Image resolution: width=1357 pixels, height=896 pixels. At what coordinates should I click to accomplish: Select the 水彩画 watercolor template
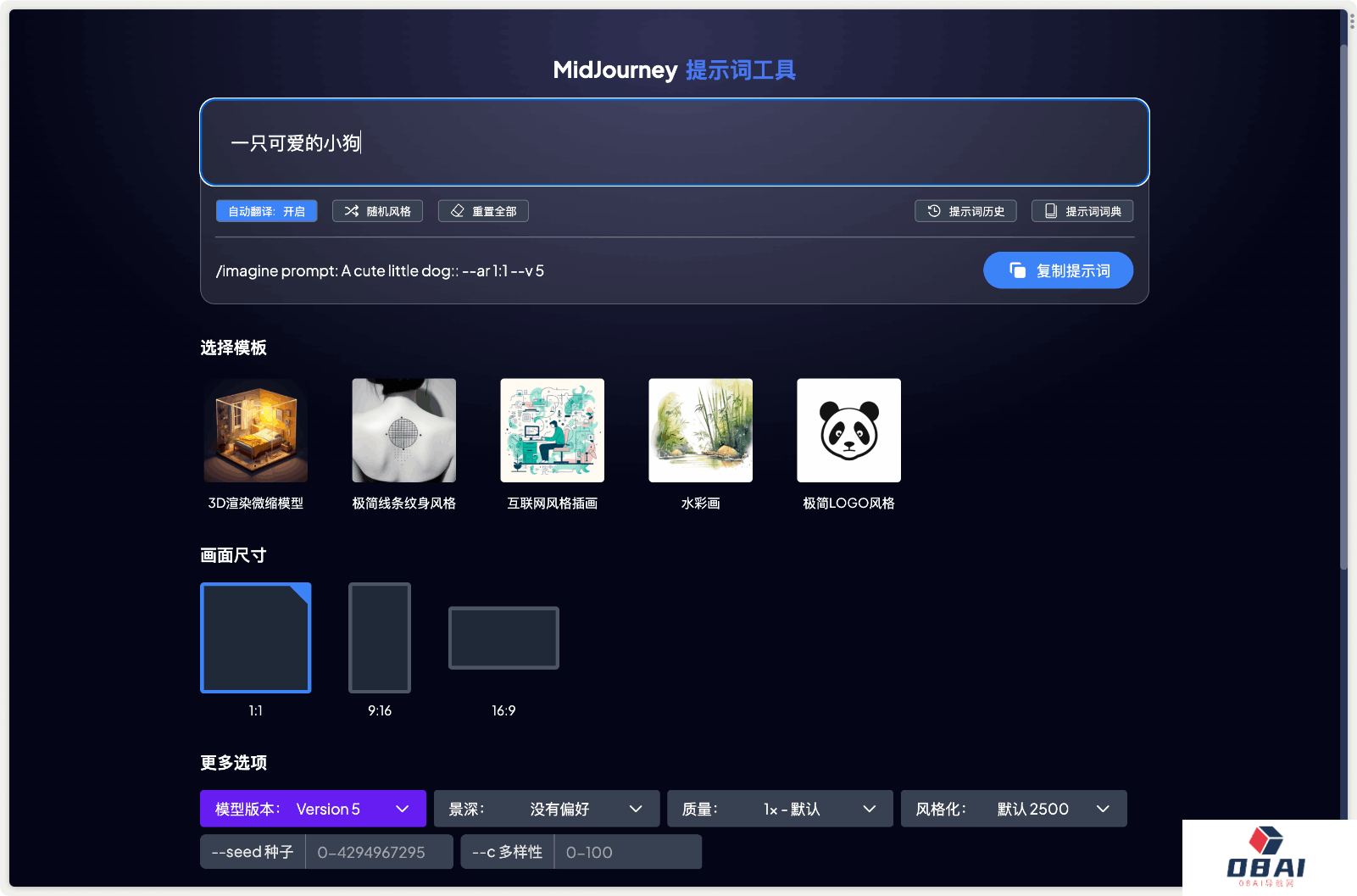700,430
